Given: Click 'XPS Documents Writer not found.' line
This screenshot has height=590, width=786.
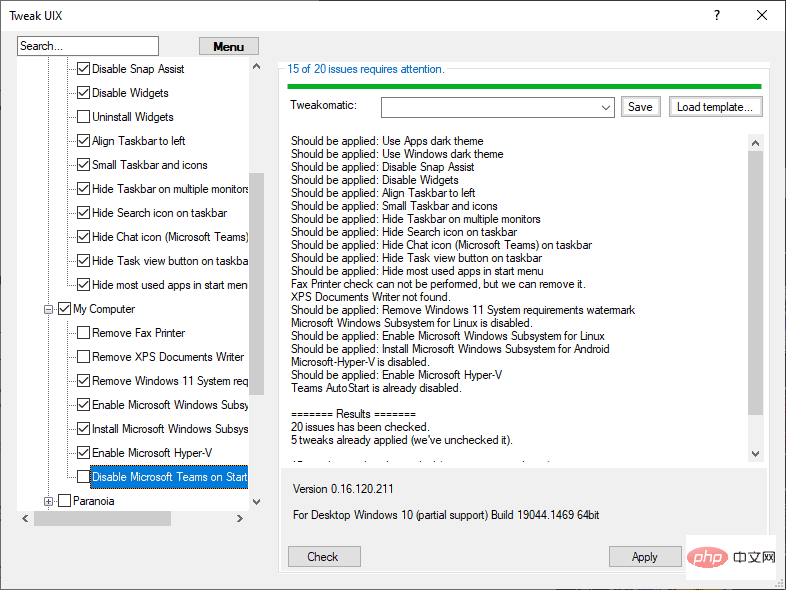Looking at the screenshot, I should pyautogui.click(x=370, y=297).
